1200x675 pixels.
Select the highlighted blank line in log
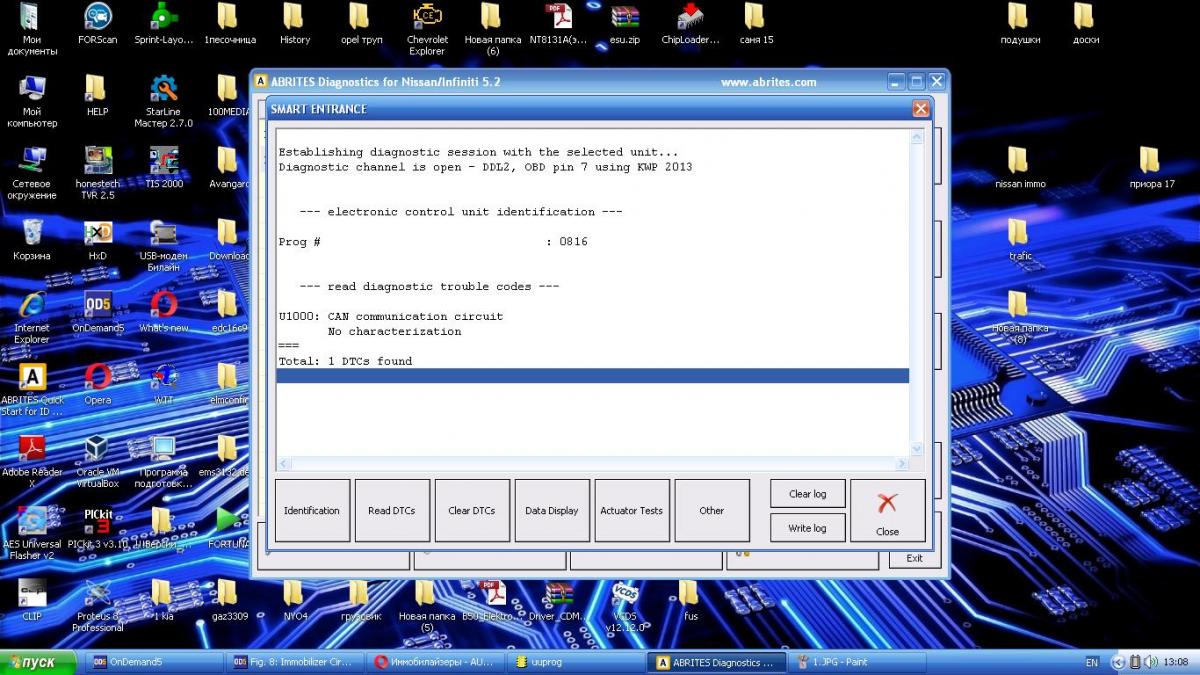(x=593, y=376)
